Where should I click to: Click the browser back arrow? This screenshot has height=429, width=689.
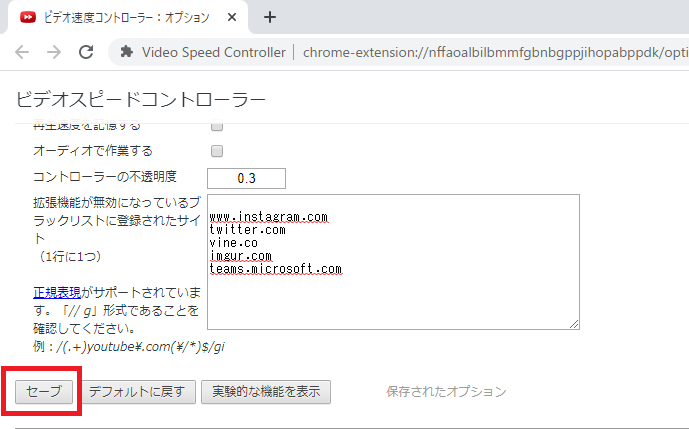pyautogui.click(x=22, y=52)
